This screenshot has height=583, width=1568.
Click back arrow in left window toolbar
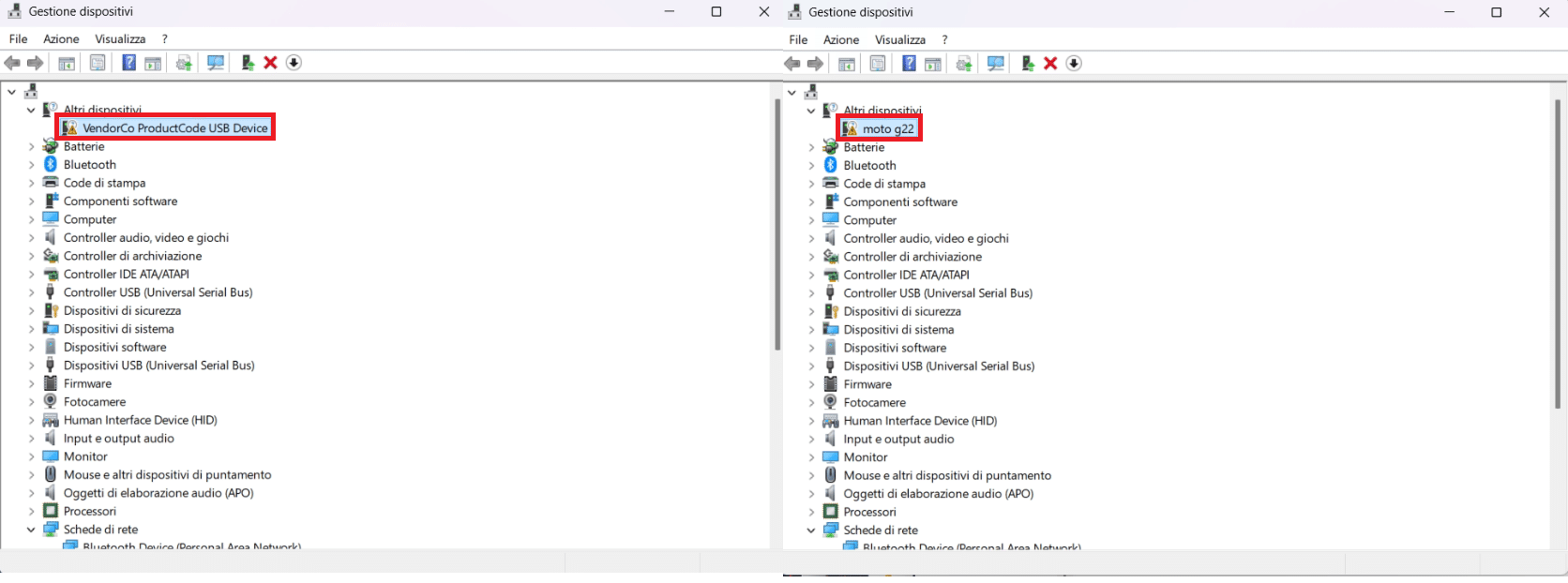pos(12,63)
